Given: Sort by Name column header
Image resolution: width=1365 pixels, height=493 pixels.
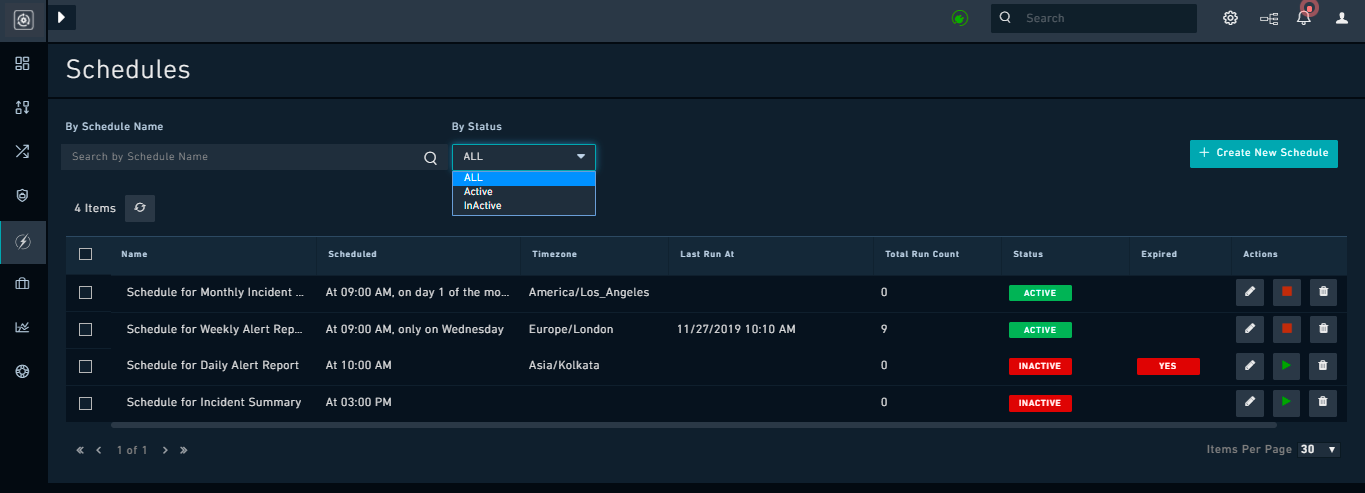Looking at the screenshot, I should (134, 254).
